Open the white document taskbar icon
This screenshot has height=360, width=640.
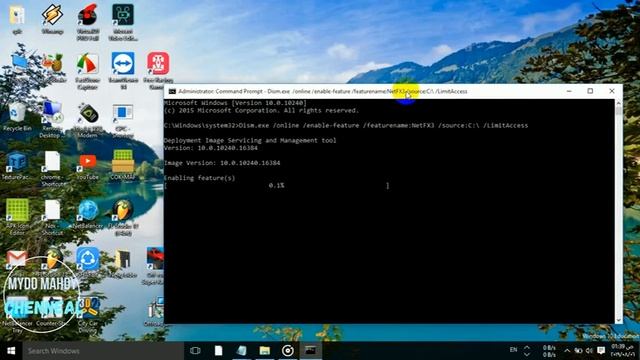point(219,351)
